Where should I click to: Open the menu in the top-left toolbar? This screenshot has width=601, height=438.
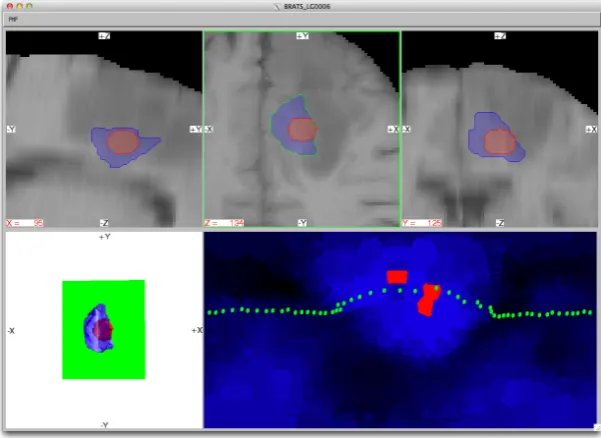(x=13, y=19)
